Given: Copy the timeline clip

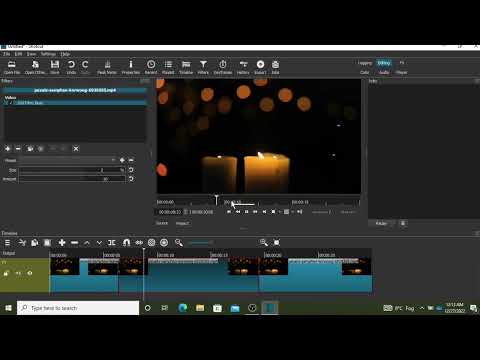Looking at the screenshot, I should (35, 243).
